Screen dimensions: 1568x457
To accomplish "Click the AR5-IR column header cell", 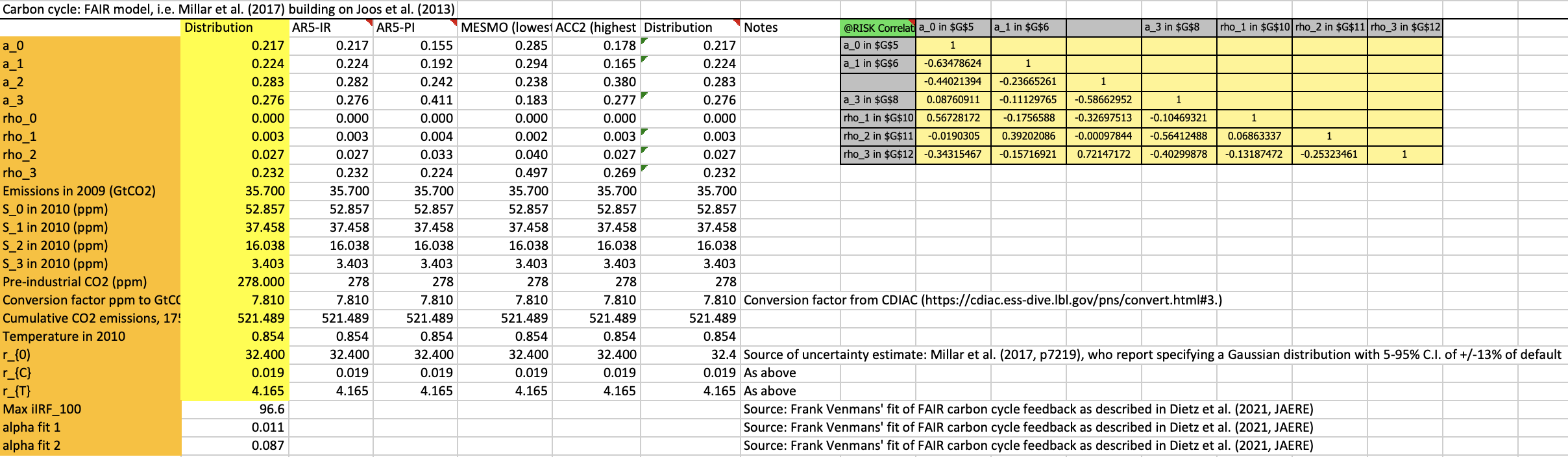I will point(312,27).
